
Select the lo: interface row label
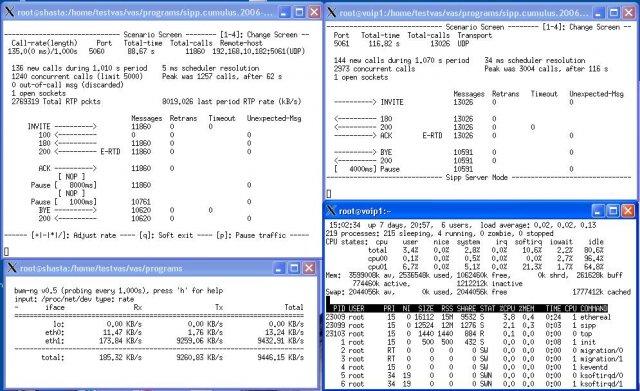pyautogui.click(x=58, y=324)
